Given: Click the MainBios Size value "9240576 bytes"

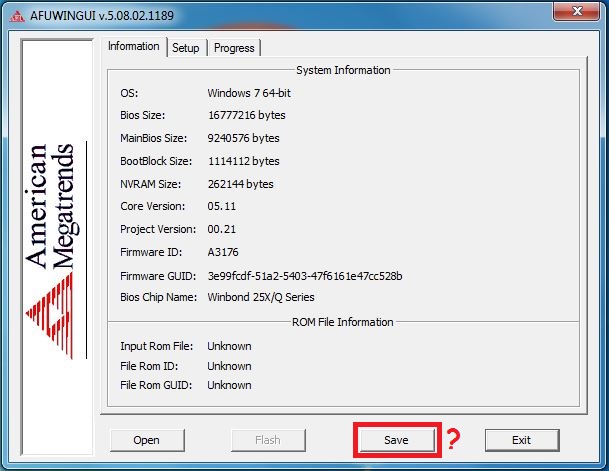Looking at the screenshot, I should pos(244,138).
